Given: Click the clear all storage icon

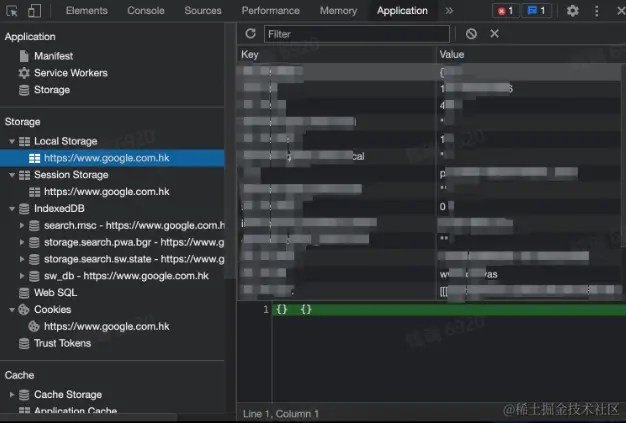Looking at the screenshot, I should coord(471,34).
